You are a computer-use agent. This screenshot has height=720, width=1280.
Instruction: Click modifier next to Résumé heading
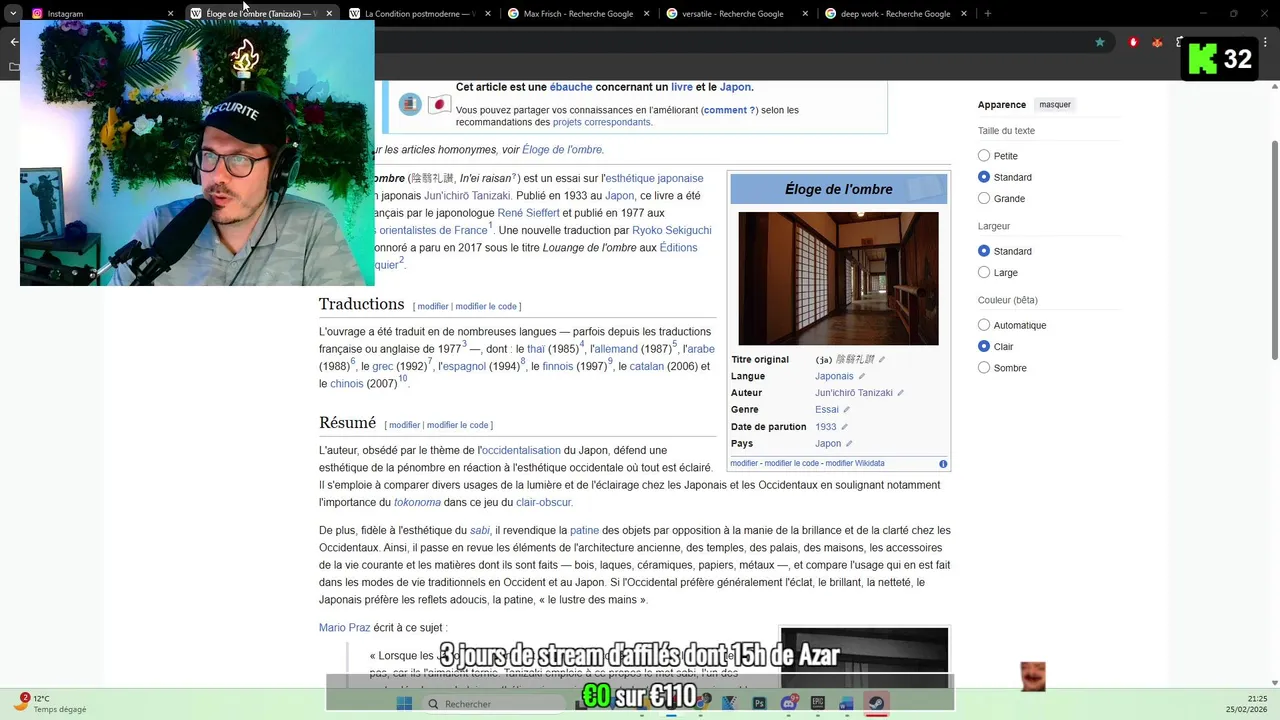pyautogui.click(x=404, y=426)
